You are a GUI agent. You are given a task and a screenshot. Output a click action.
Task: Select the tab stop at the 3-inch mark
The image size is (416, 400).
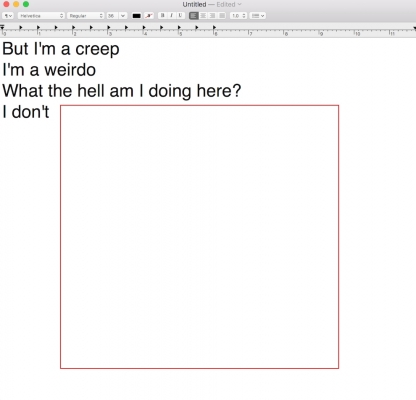pyautogui.click(x=109, y=28)
